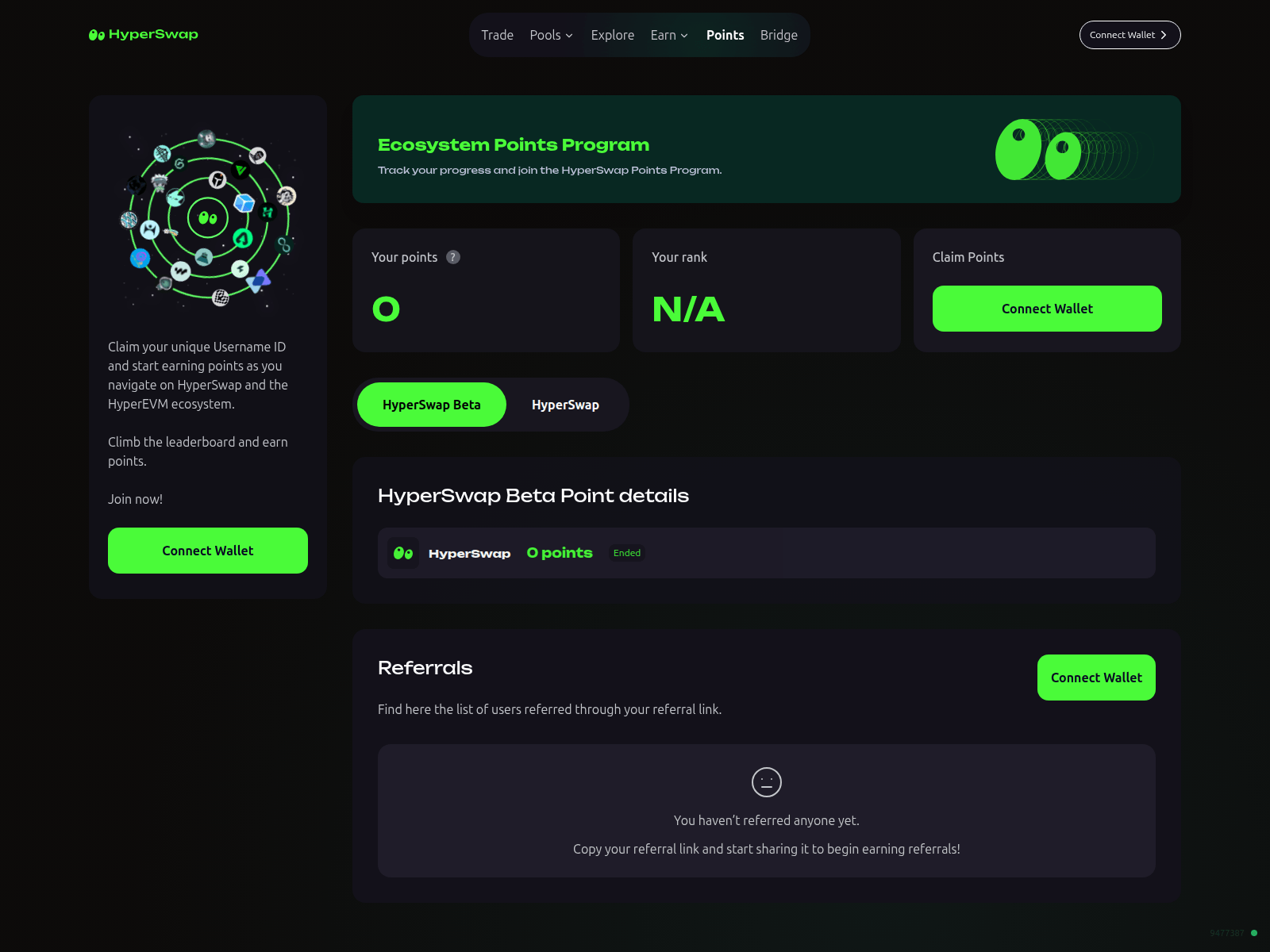Click the question mark help icon beside Your points

coord(453,257)
